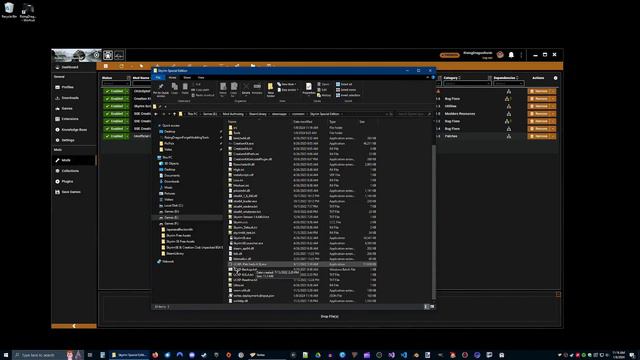The image size is (640, 360).
Task: Click Move to in Explorer ribbon
Action: click(223, 89)
